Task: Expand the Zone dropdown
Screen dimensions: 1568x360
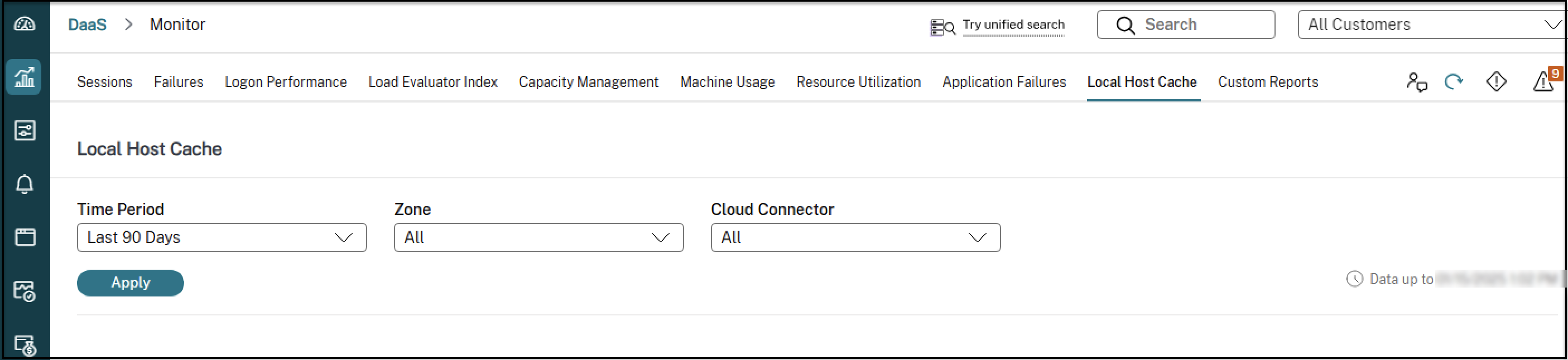Action: coord(538,237)
